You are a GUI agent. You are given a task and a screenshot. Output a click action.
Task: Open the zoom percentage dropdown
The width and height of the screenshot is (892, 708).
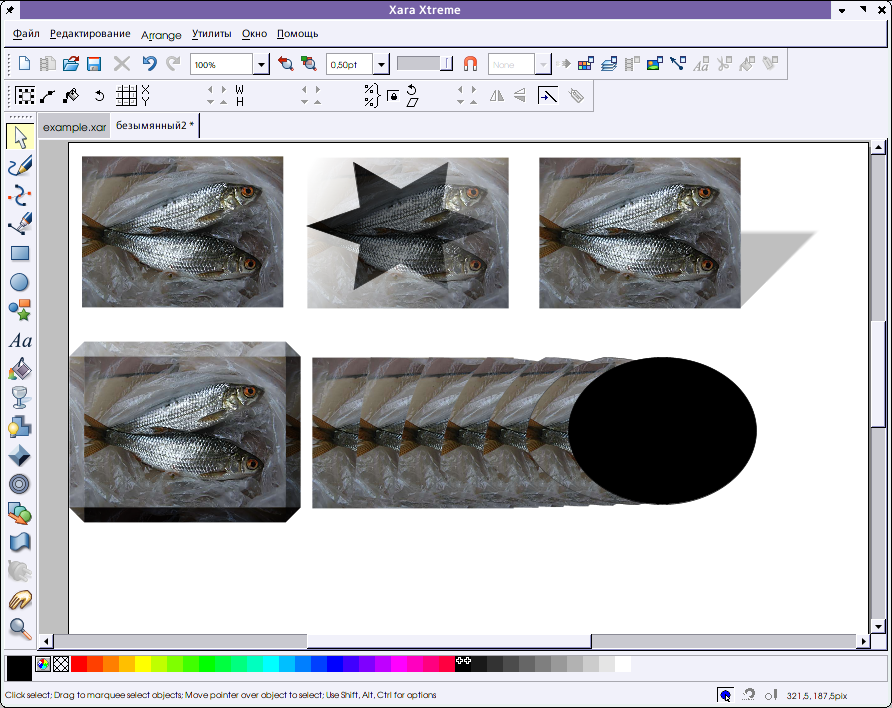pyautogui.click(x=261, y=65)
